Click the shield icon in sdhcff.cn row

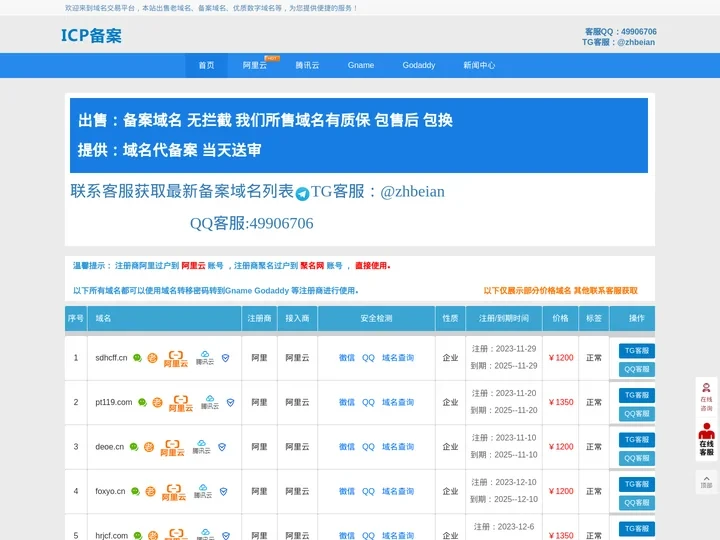pyautogui.click(x=225, y=358)
